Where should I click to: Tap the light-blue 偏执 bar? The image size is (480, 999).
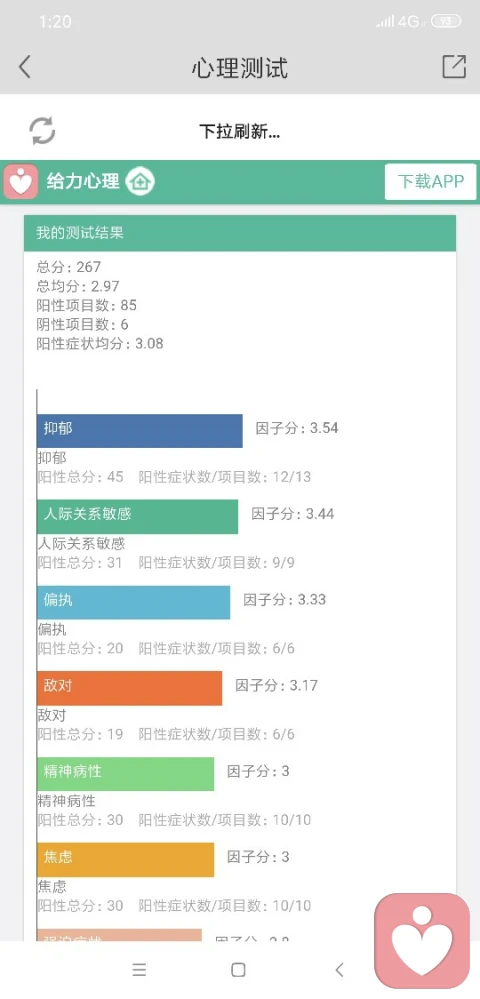point(133,603)
